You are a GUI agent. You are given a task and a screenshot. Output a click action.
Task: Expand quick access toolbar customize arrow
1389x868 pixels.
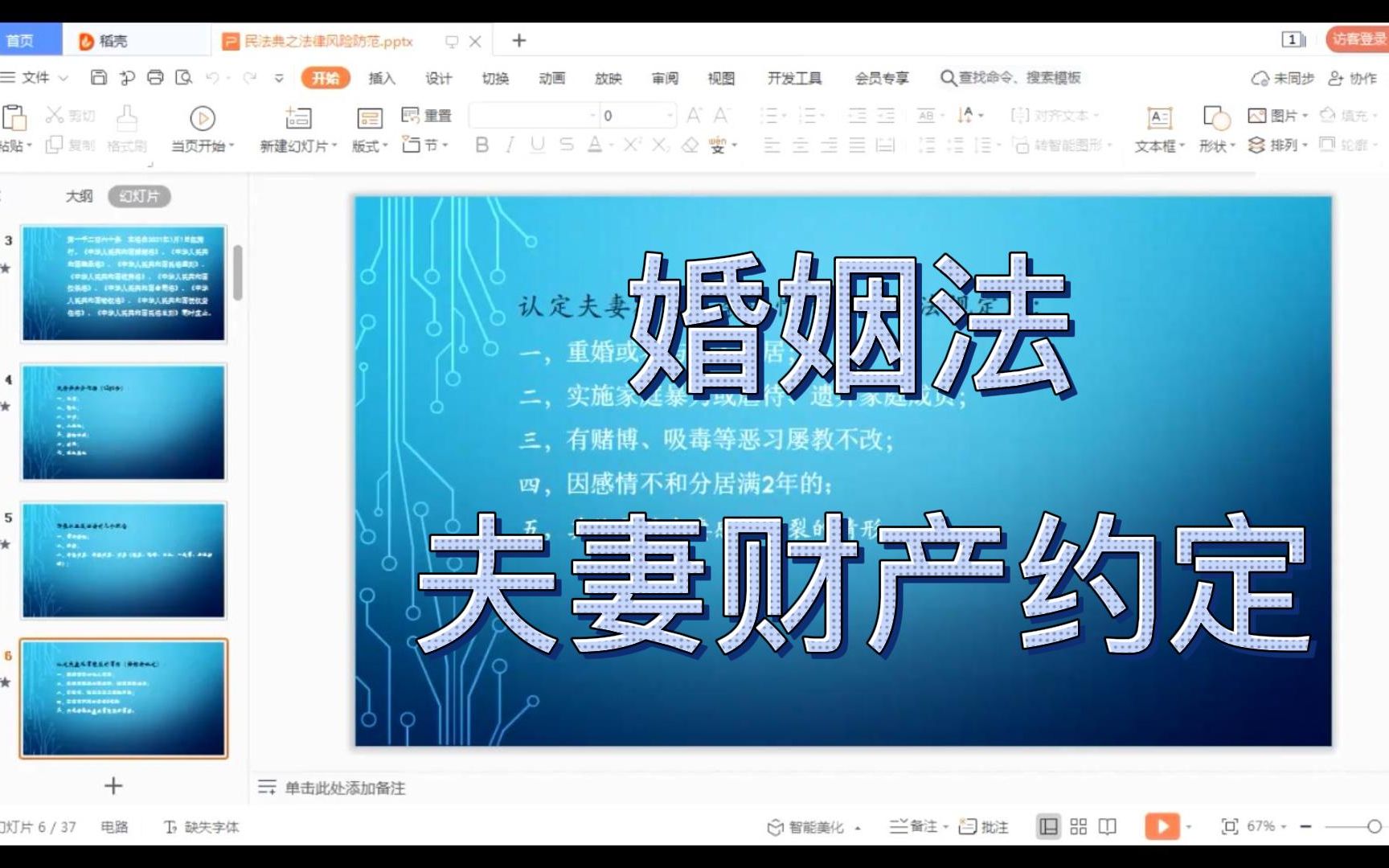coord(279,78)
